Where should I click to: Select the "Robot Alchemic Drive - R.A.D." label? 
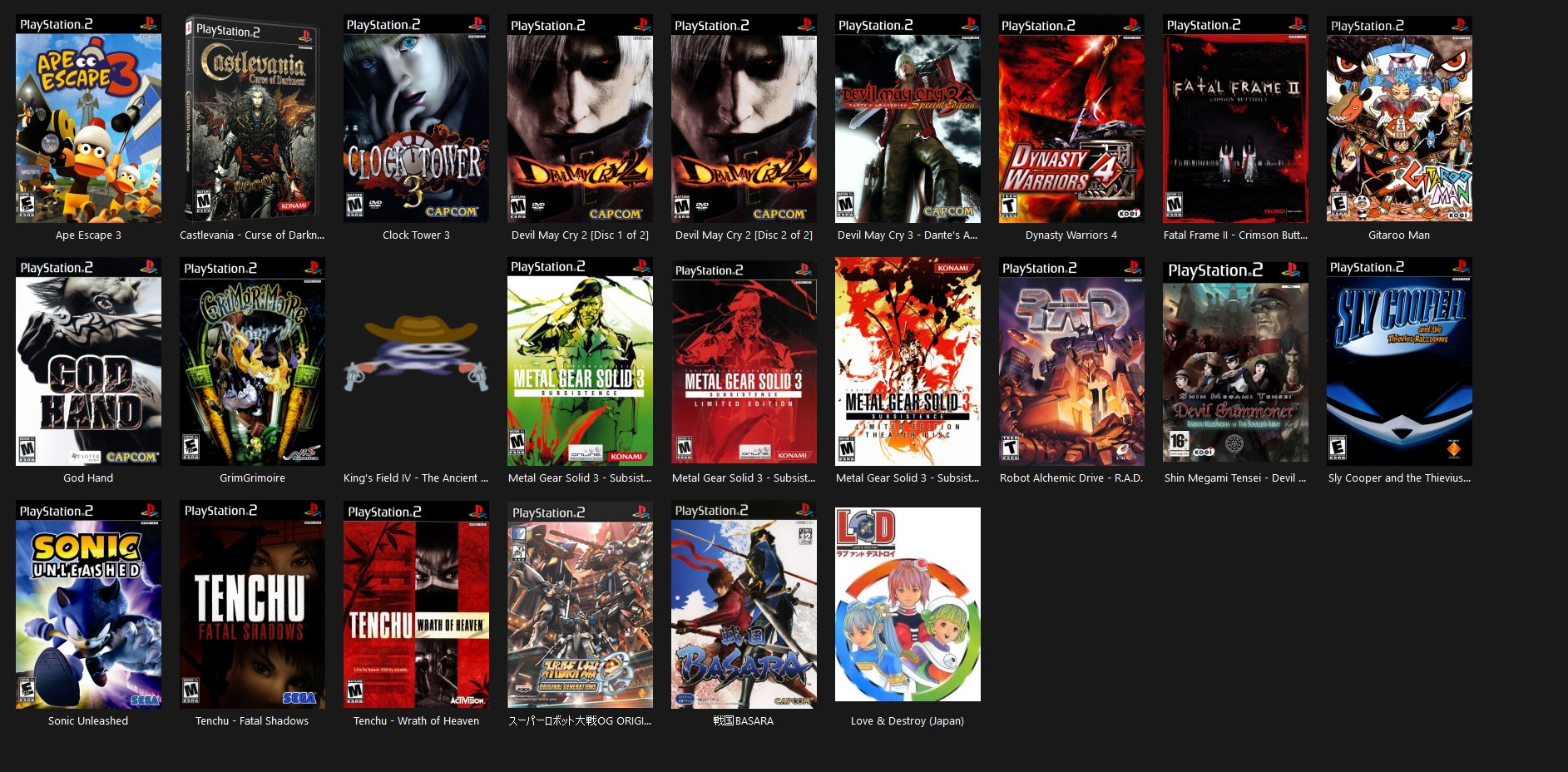pos(1071,478)
